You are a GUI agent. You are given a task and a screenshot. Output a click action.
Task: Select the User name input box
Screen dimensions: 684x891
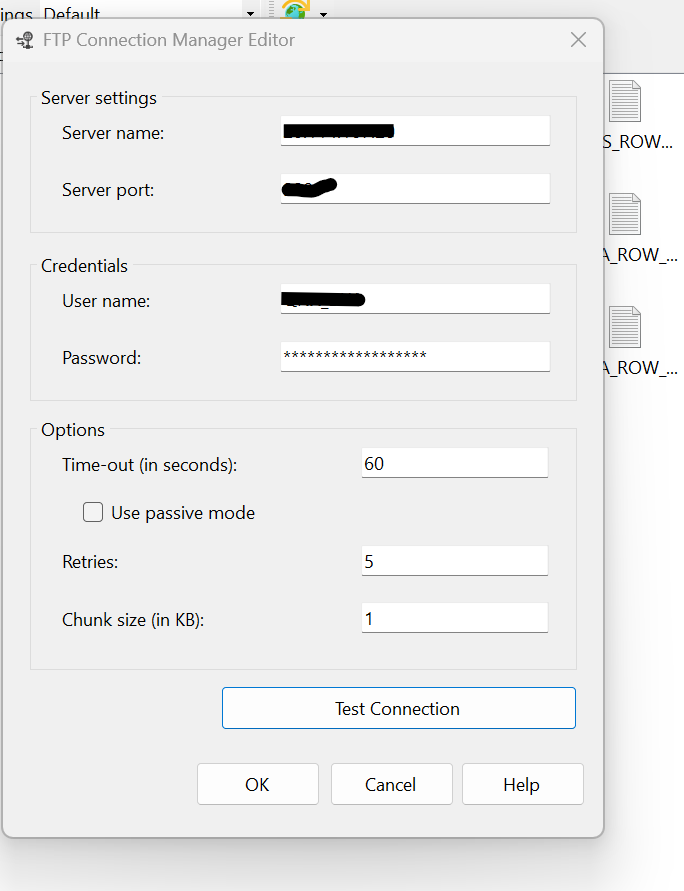[415, 299]
